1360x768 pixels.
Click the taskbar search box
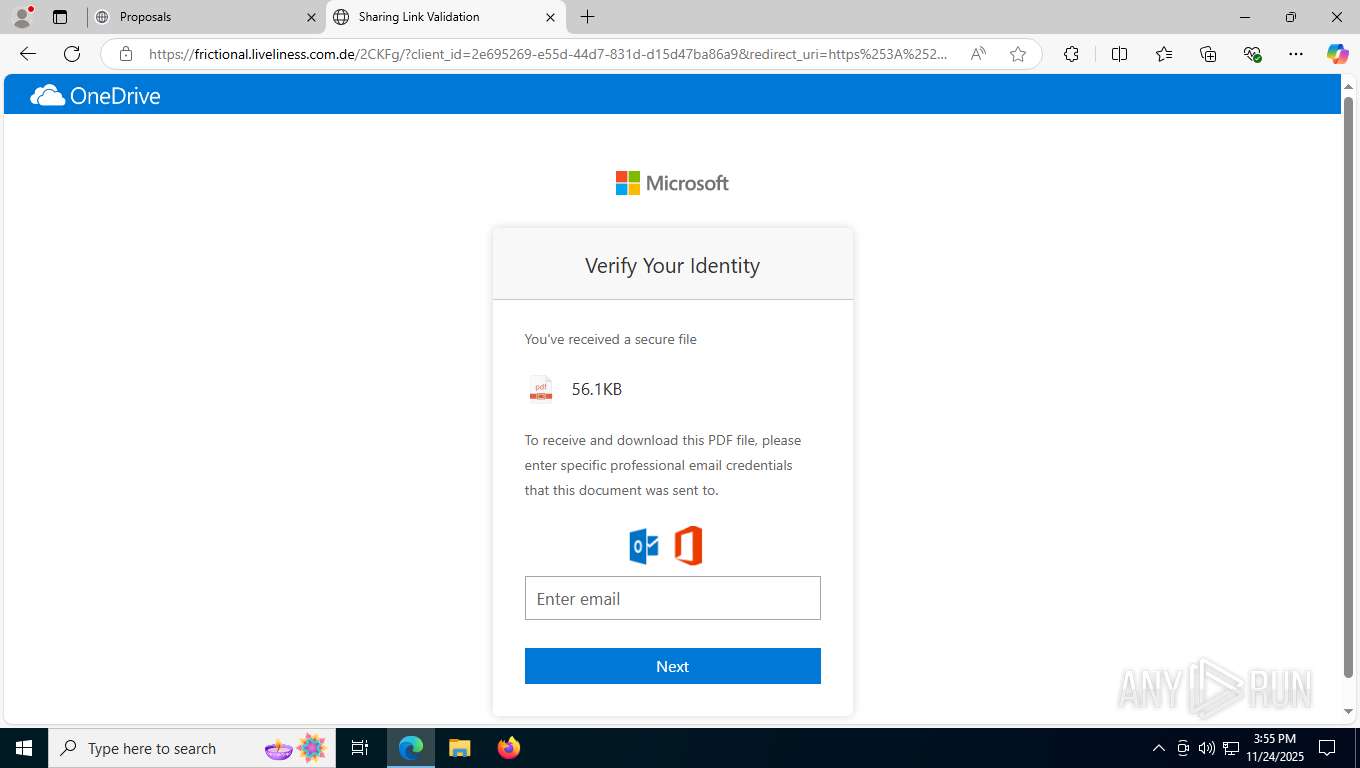(190, 748)
